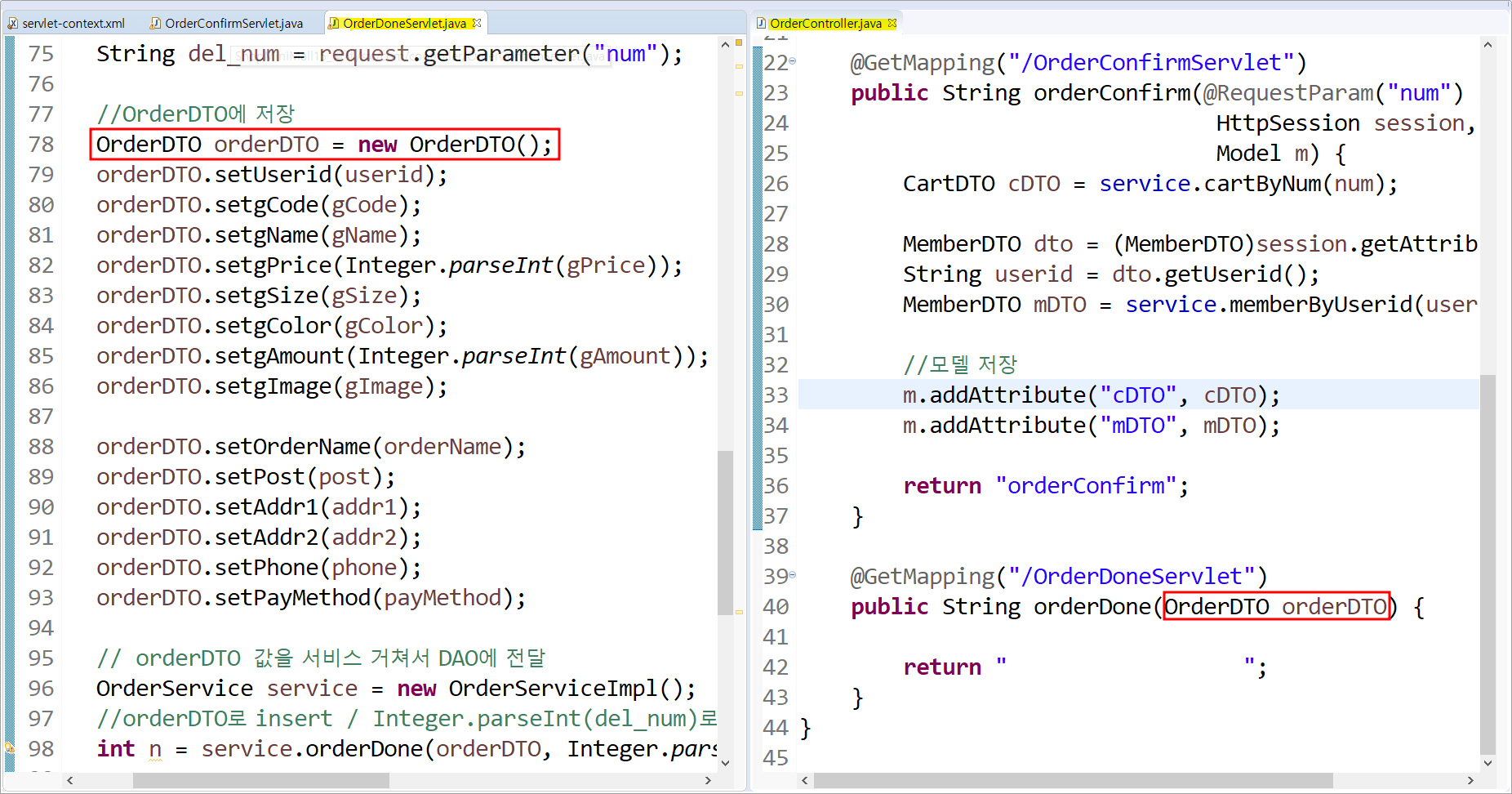Click the OrderConfirmServlet.java file icon
The image size is (1512, 794).
156,23
